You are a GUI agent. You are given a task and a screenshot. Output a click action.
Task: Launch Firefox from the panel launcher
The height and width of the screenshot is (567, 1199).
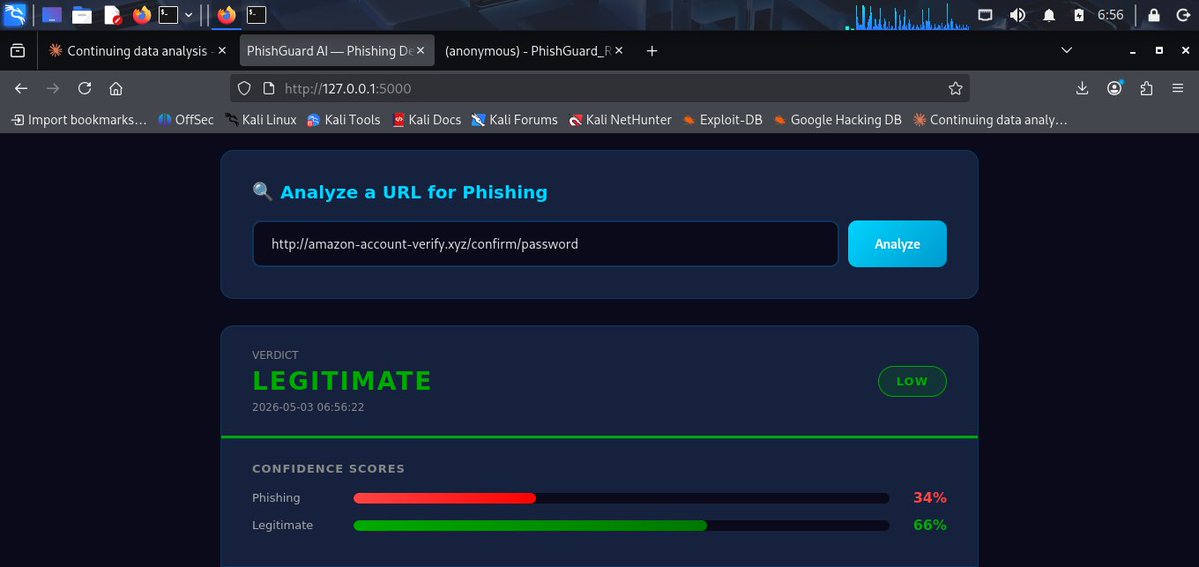141,15
